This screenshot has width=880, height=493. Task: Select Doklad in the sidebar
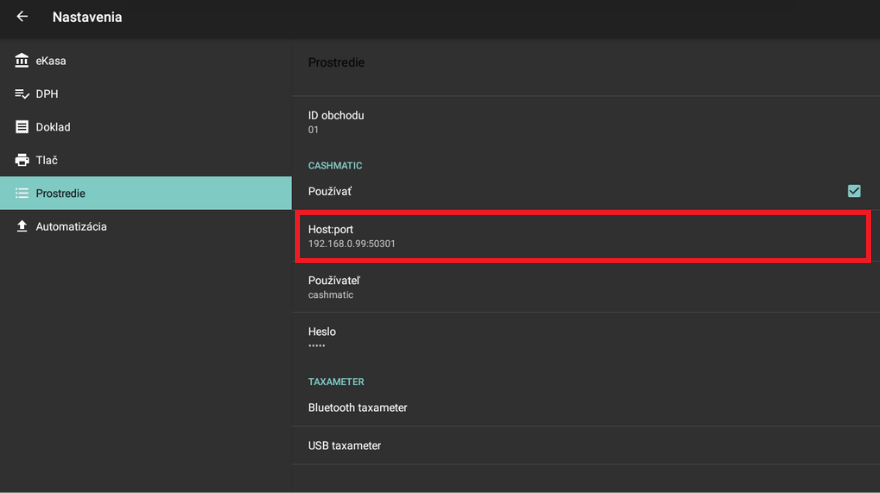tap(53, 127)
